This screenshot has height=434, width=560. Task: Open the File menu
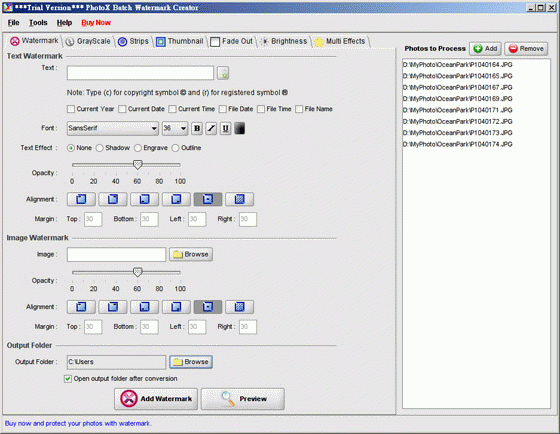pos(14,23)
